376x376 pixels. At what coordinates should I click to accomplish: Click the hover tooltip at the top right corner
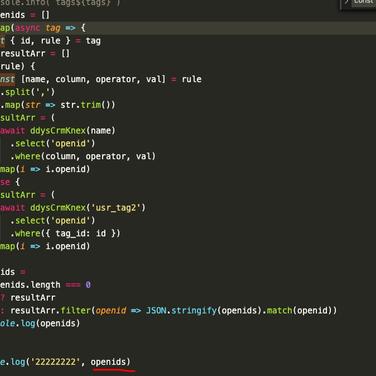(x=358, y=5)
